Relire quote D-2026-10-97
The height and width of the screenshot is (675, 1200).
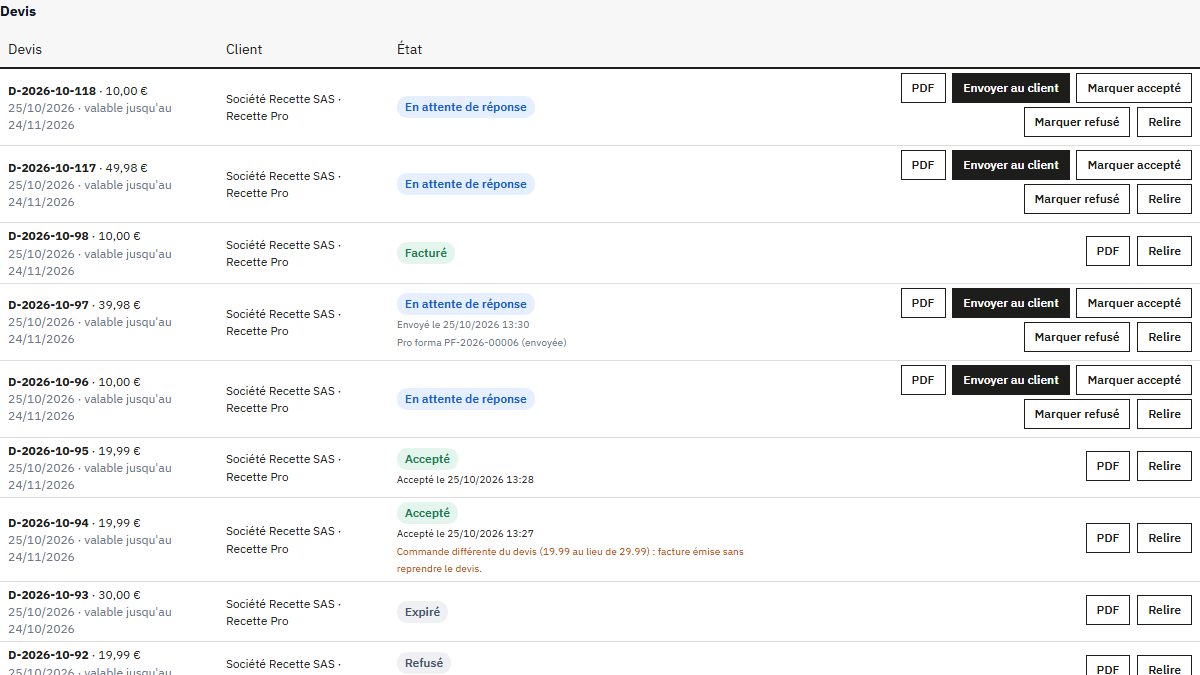tap(1164, 337)
